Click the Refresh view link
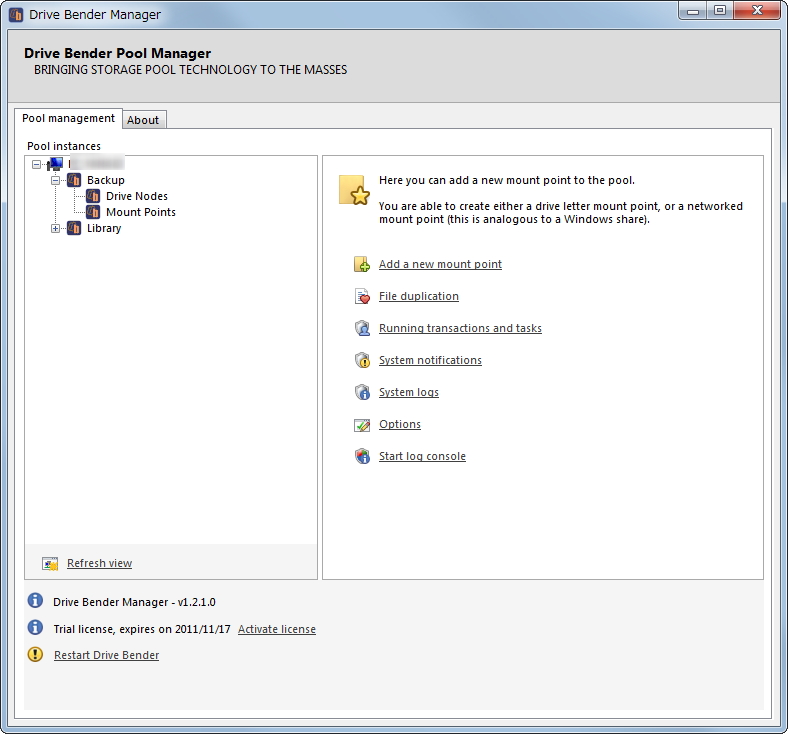This screenshot has width=788, height=734. coord(100,563)
